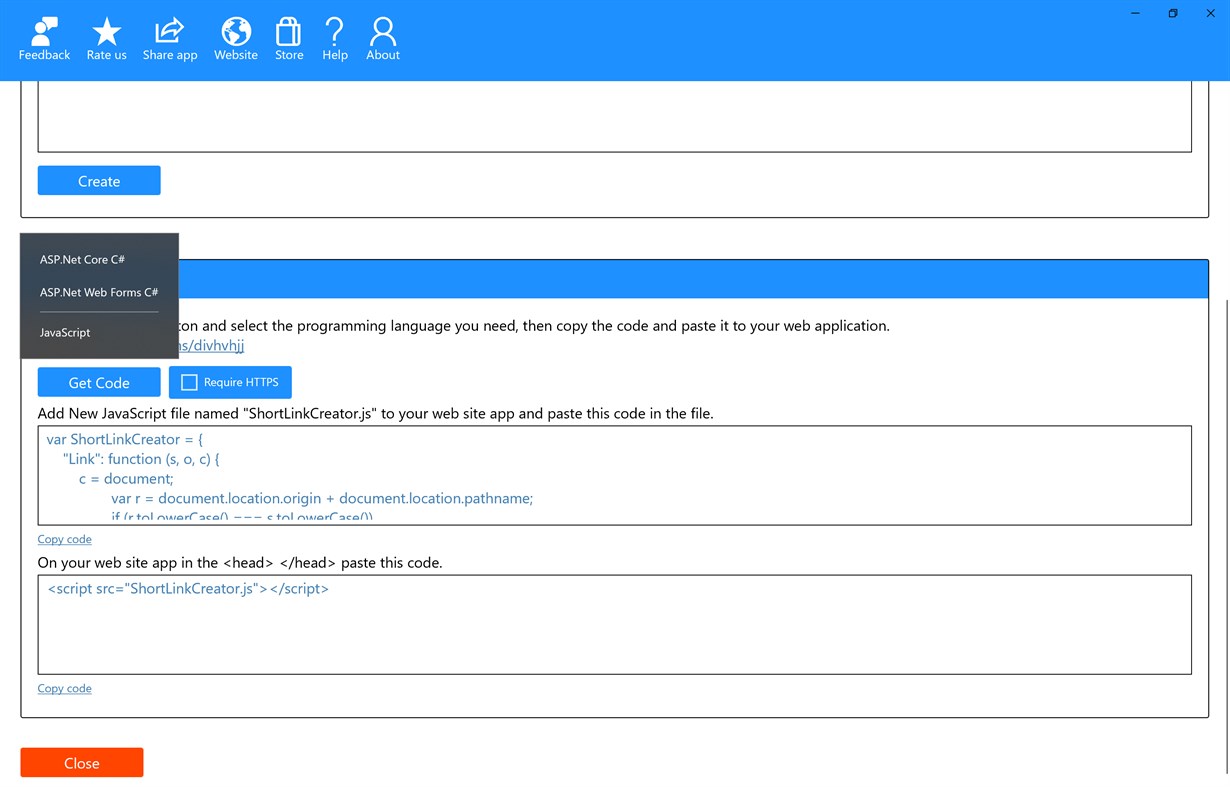Restore the window with the restore button

pos(1173,13)
